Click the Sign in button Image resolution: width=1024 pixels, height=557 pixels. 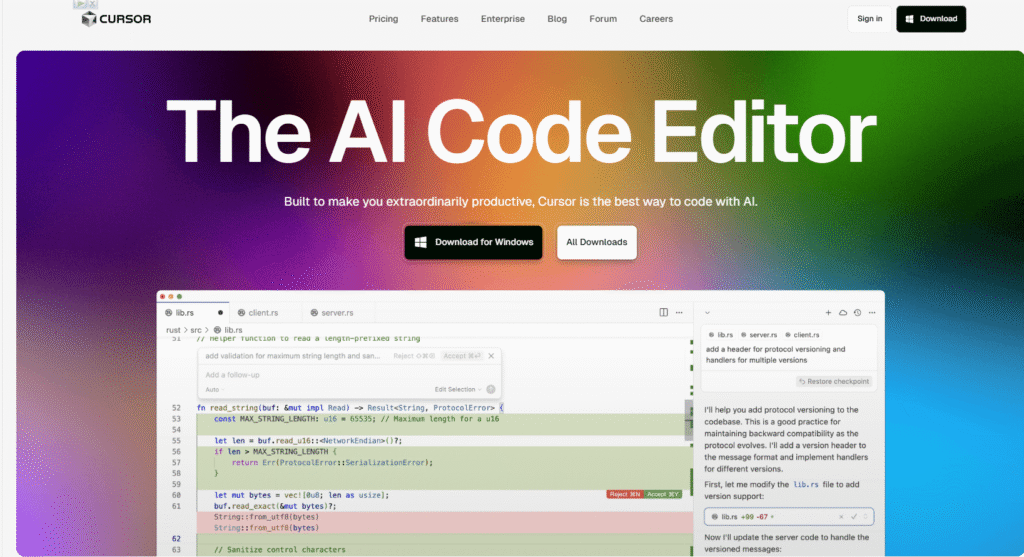tap(869, 19)
